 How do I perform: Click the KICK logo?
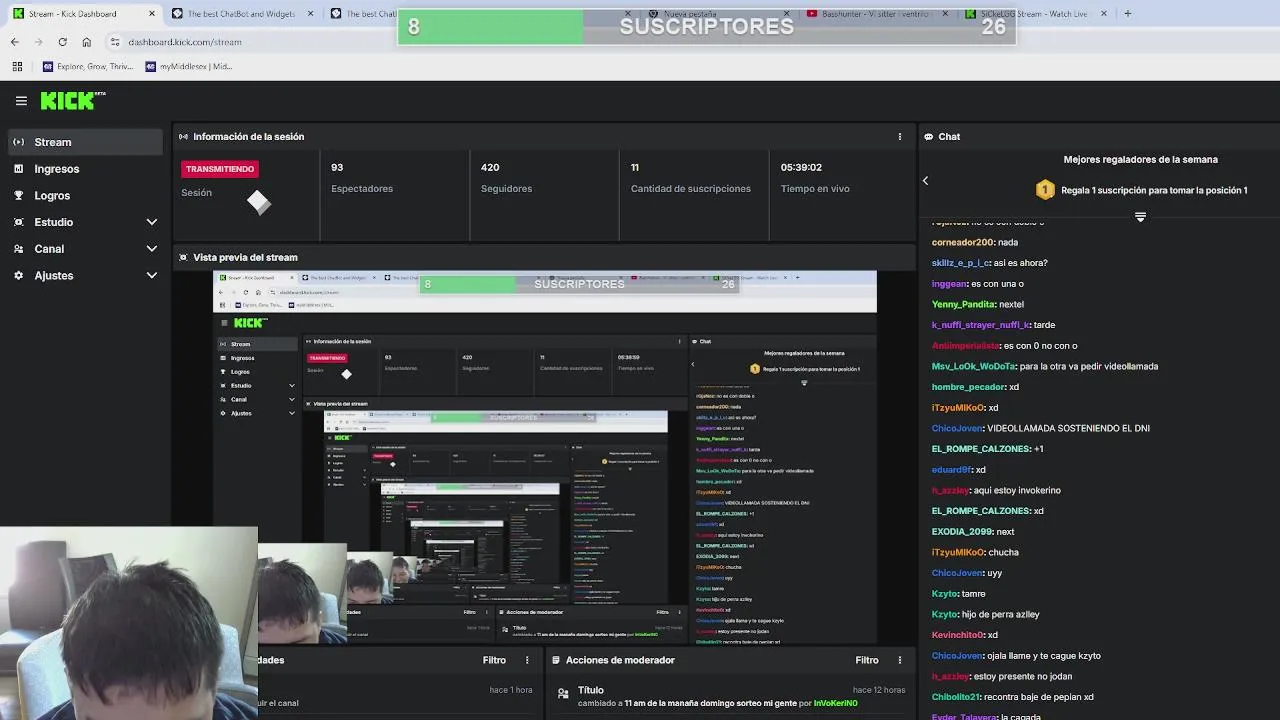pyautogui.click(x=73, y=100)
